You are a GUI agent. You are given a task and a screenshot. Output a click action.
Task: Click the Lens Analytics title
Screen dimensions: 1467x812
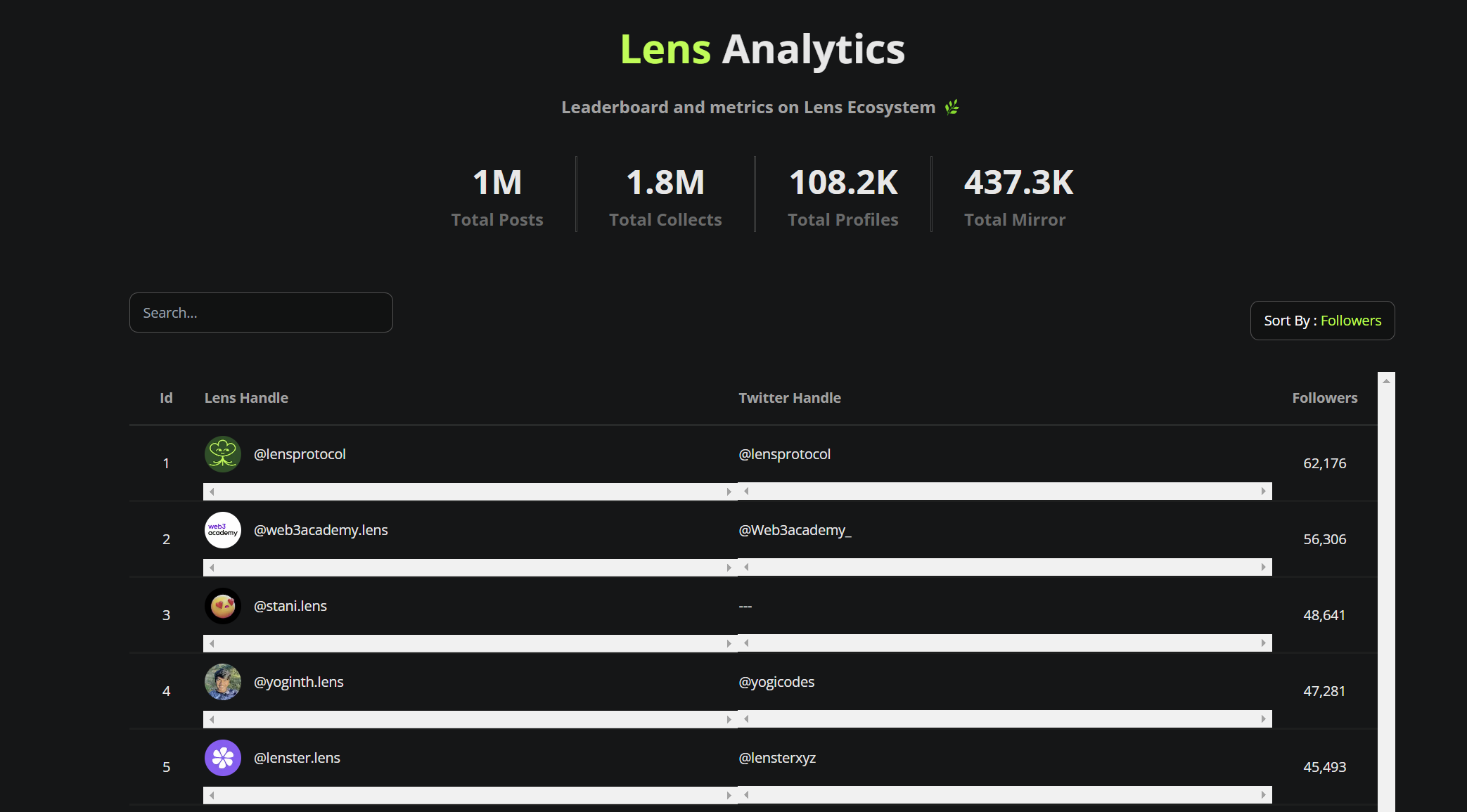point(762,50)
